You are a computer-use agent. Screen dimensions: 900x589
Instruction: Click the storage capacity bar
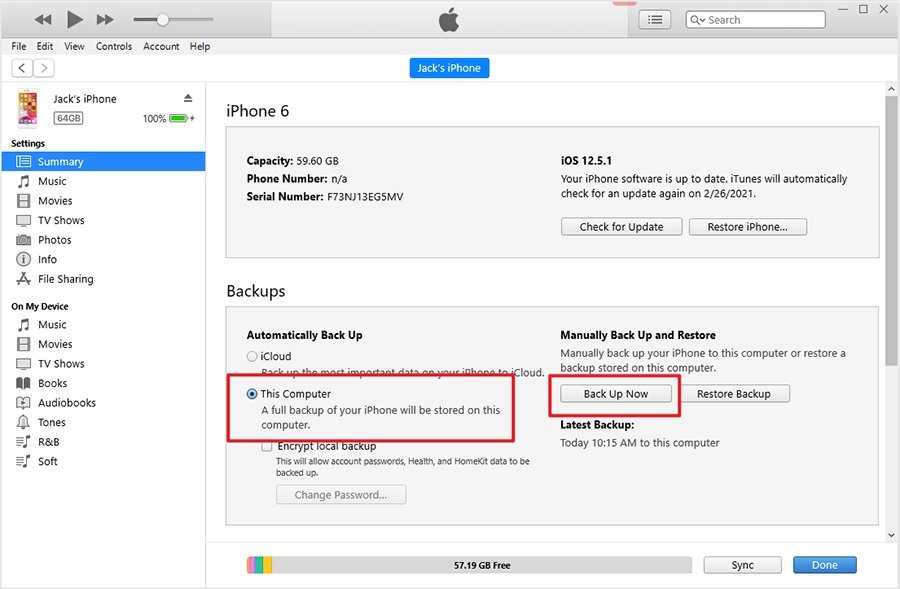click(x=469, y=565)
